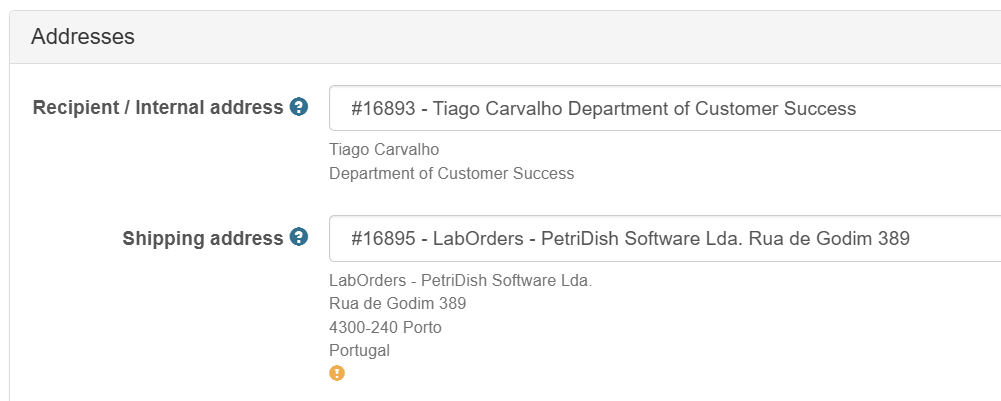
Task: Click 'PetriDish Software Lda.' inside shipping field
Action: [x=642, y=239]
